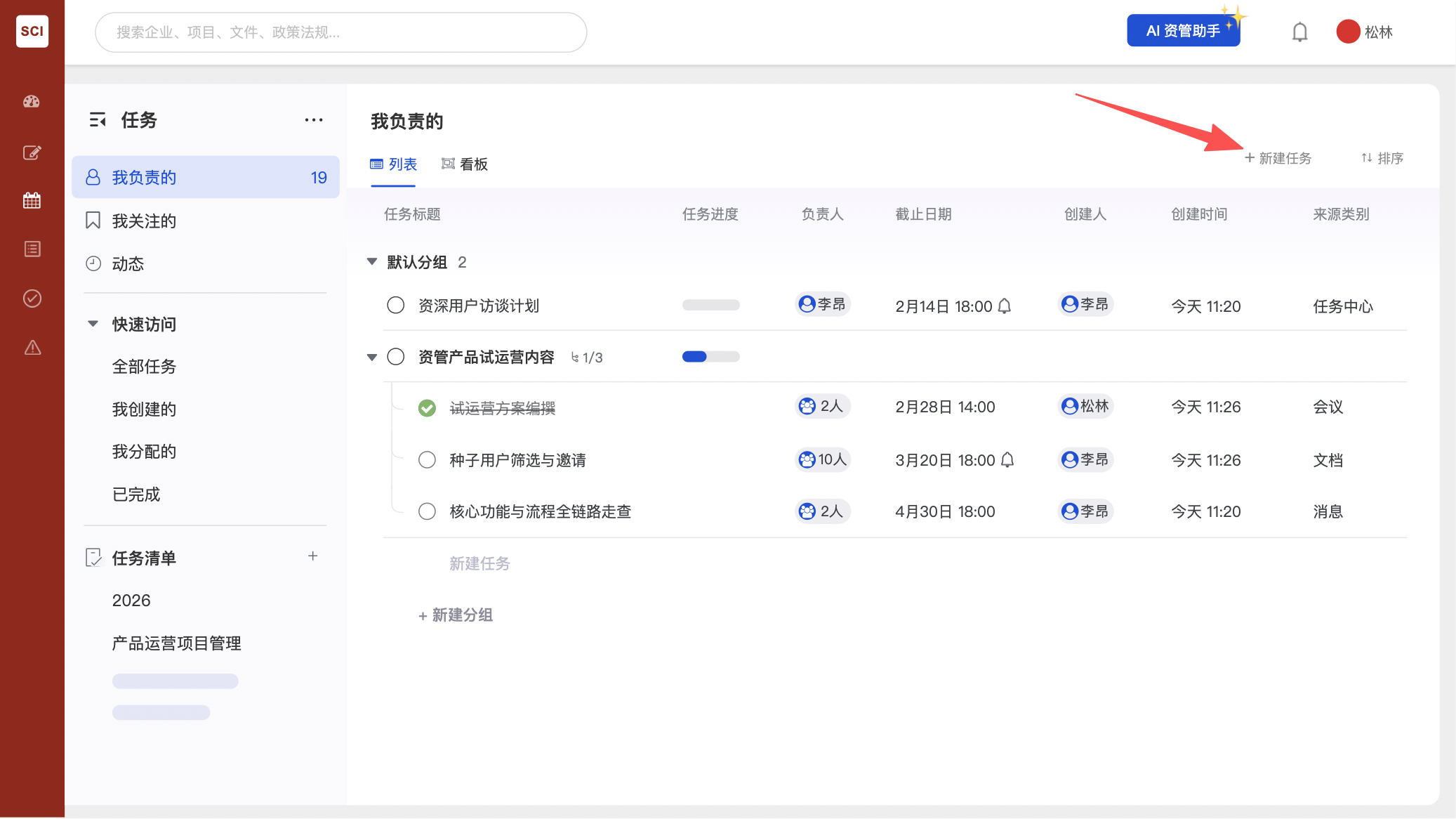Image resolution: width=1456 pixels, height=819 pixels.
Task: Collapse the 默认分组 group
Action: pos(372,262)
